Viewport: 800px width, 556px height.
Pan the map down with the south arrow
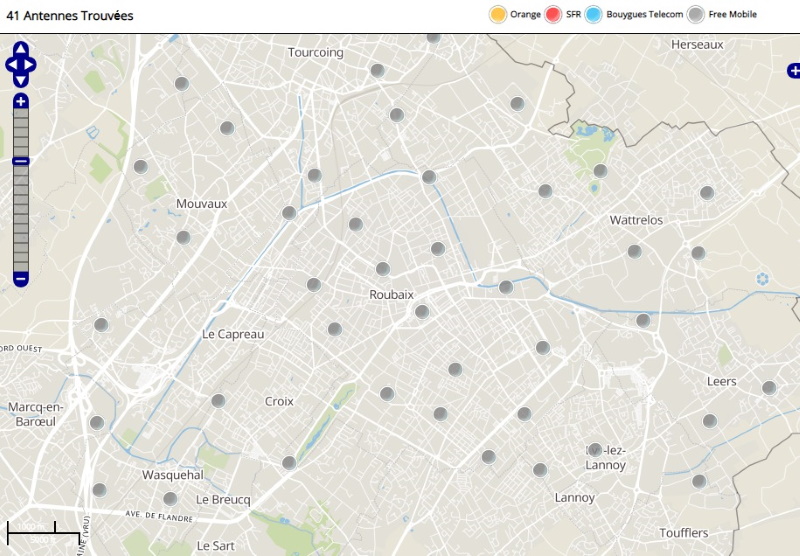(x=21, y=80)
